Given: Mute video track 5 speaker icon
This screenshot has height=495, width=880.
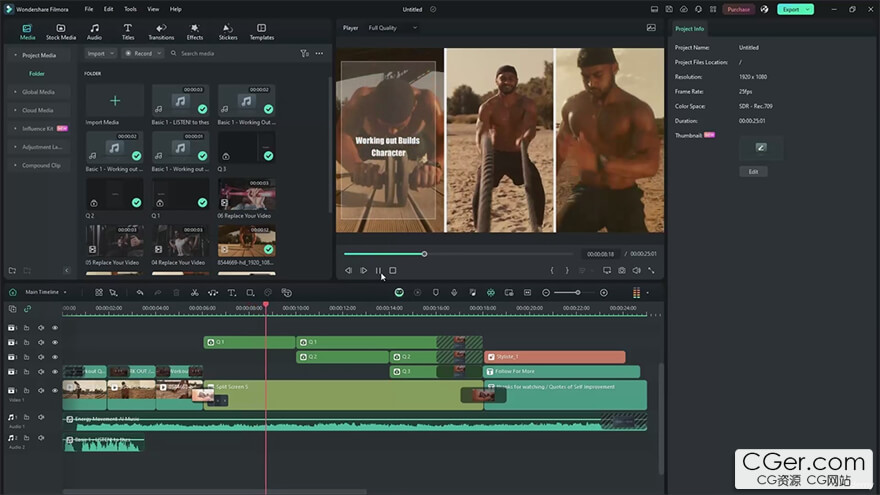Looking at the screenshot, I should click(x=41, y=328).
